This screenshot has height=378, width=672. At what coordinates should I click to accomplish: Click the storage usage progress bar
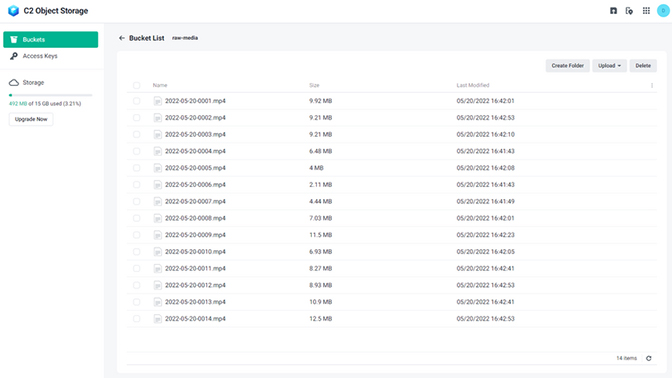coord(51,95)
